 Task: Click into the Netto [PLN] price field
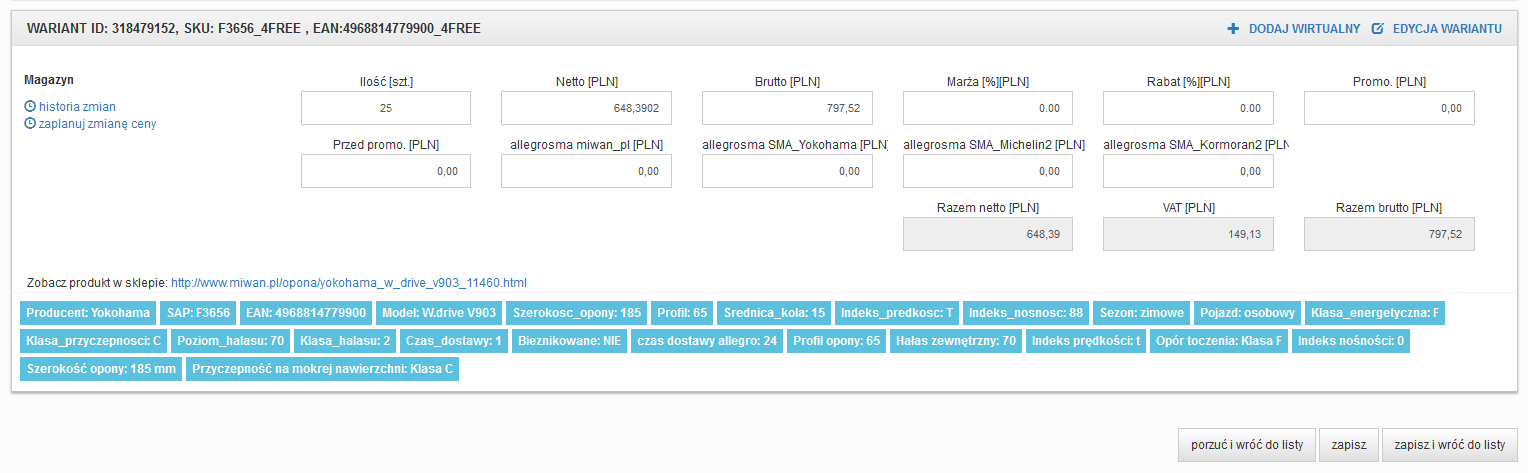(x=586, y=108)
